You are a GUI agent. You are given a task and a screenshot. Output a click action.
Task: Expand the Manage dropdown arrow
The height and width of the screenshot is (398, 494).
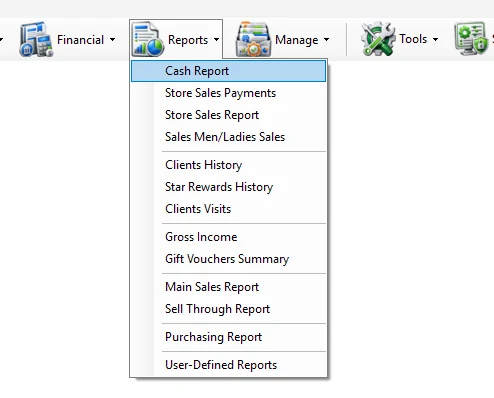click(327, 40)
